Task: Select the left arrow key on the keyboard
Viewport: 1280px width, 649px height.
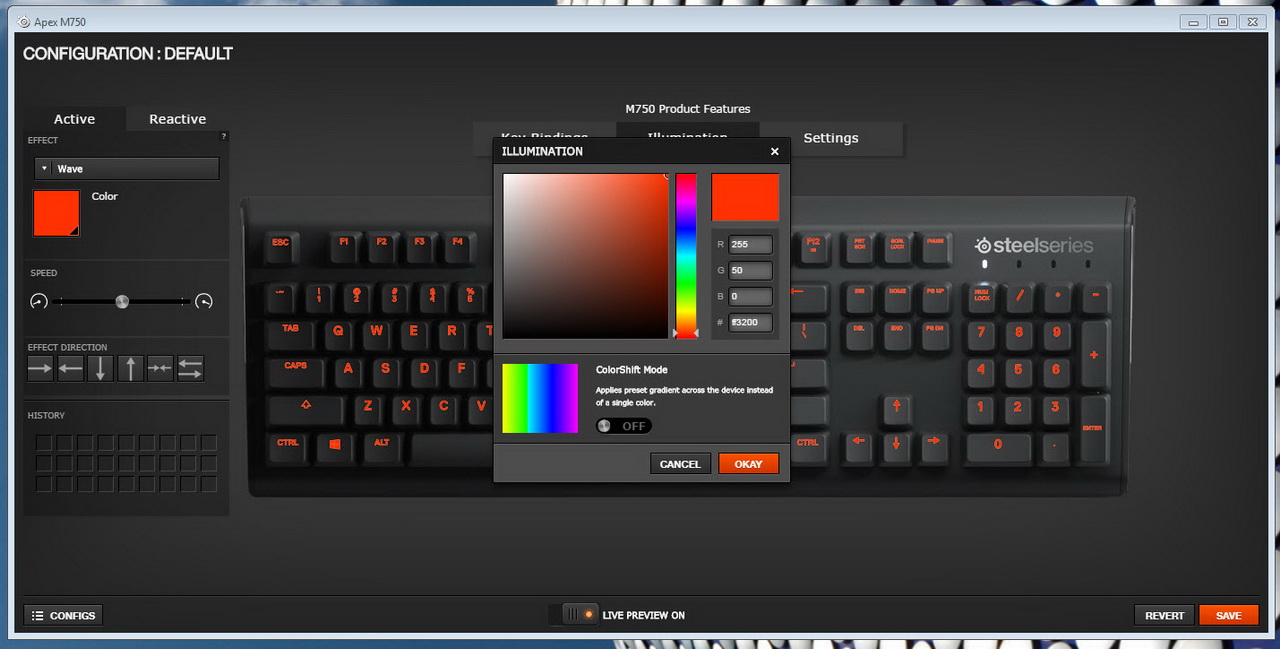Action: click(x=858, y=444)
